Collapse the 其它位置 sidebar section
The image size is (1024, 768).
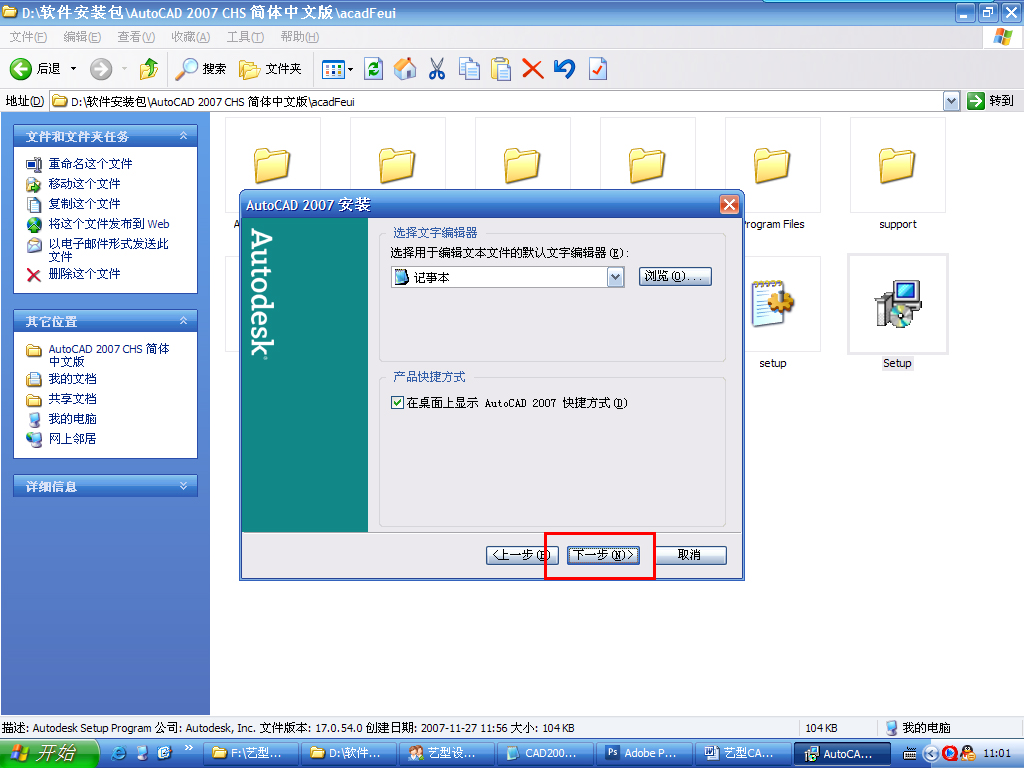[x=183, y=320]
